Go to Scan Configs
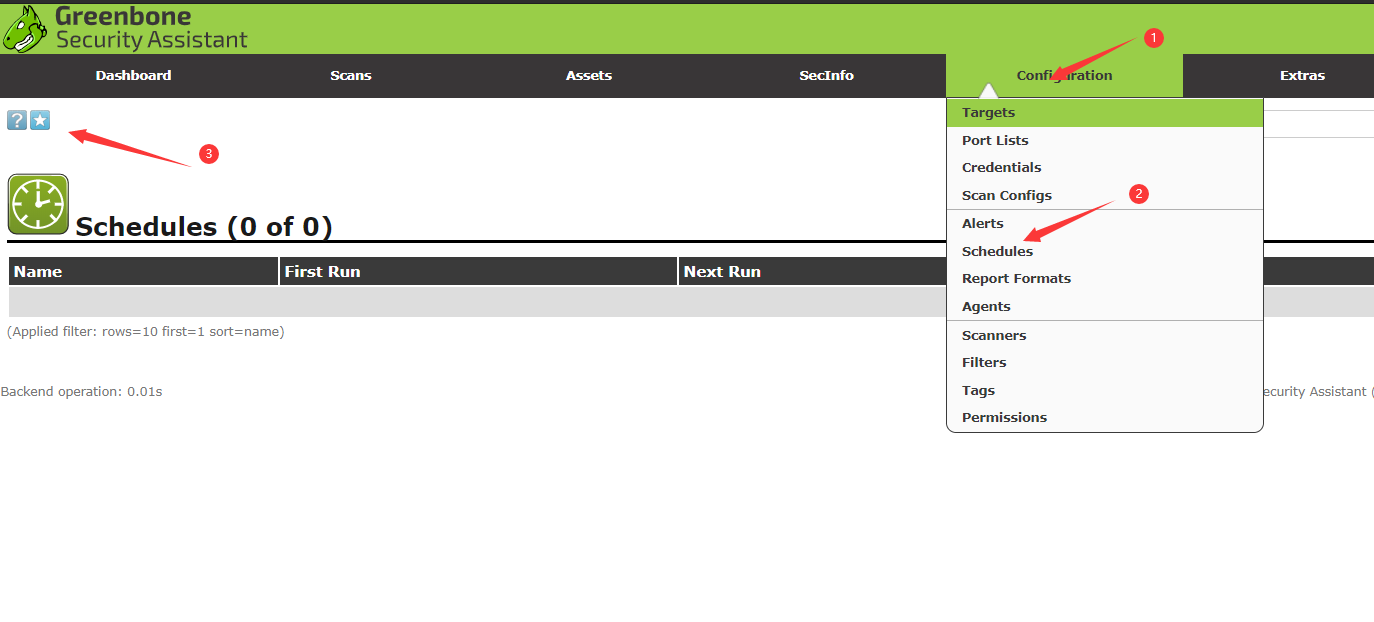Viewport: 1374px width, 622px height. 1006,196
